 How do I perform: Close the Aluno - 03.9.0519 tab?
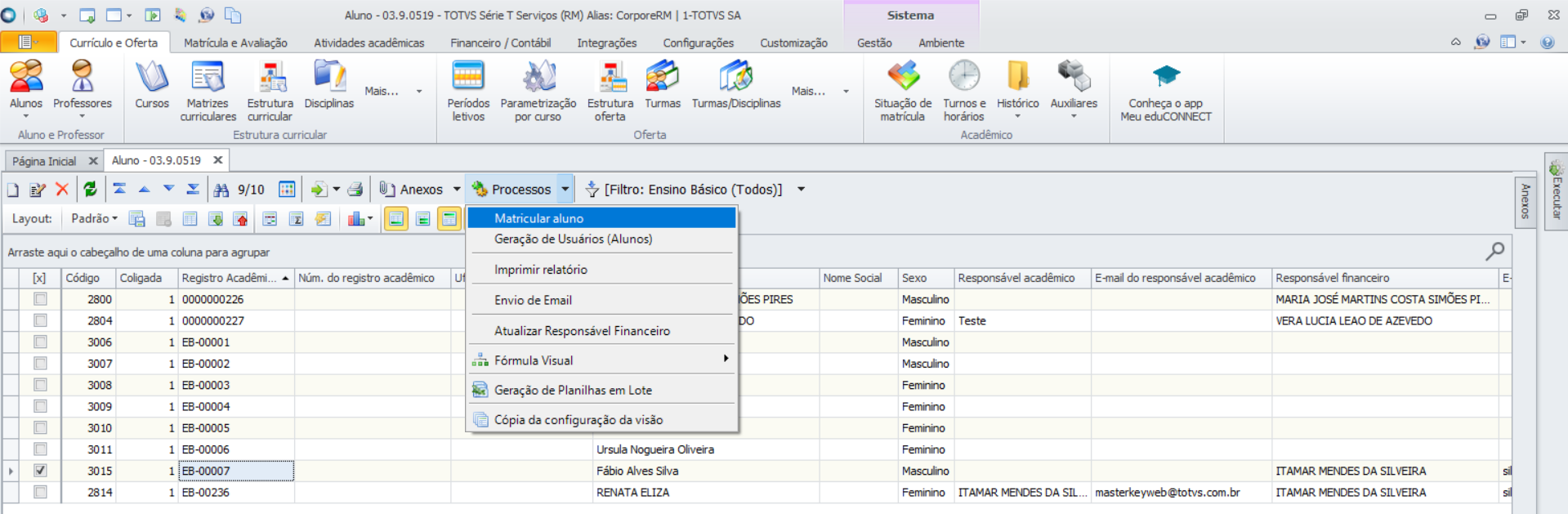coord(218,160)
